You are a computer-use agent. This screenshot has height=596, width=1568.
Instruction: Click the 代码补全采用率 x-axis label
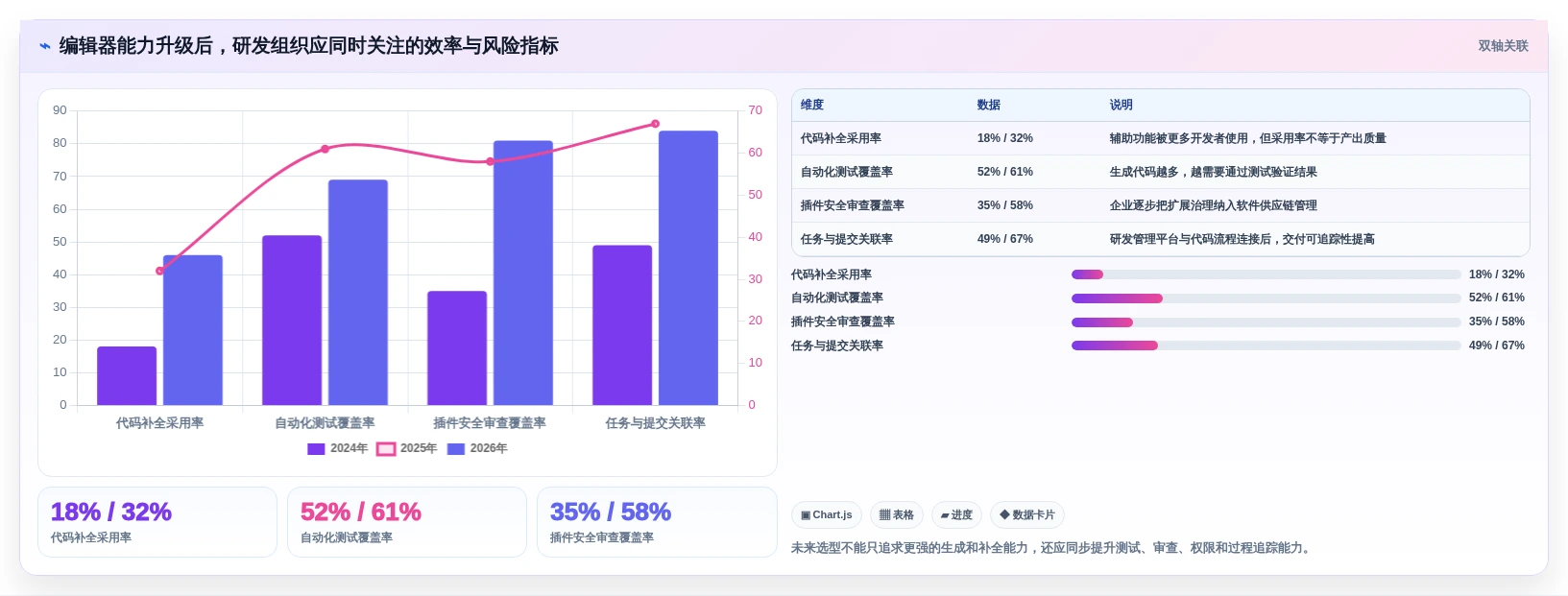(159, 423)
